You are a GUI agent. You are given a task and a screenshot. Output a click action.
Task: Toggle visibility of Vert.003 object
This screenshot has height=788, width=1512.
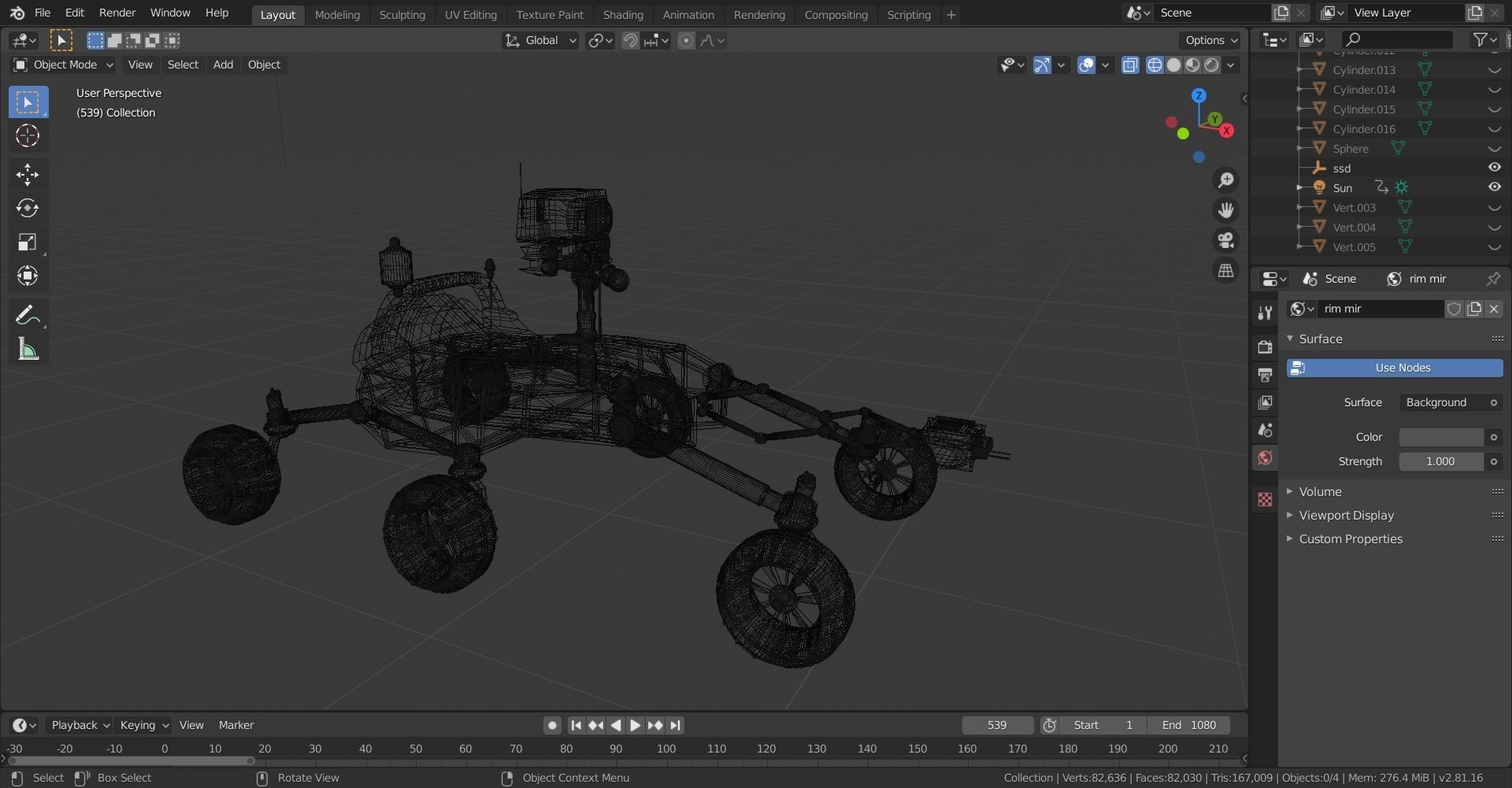pyautogui.click(x=1494, y=207)
